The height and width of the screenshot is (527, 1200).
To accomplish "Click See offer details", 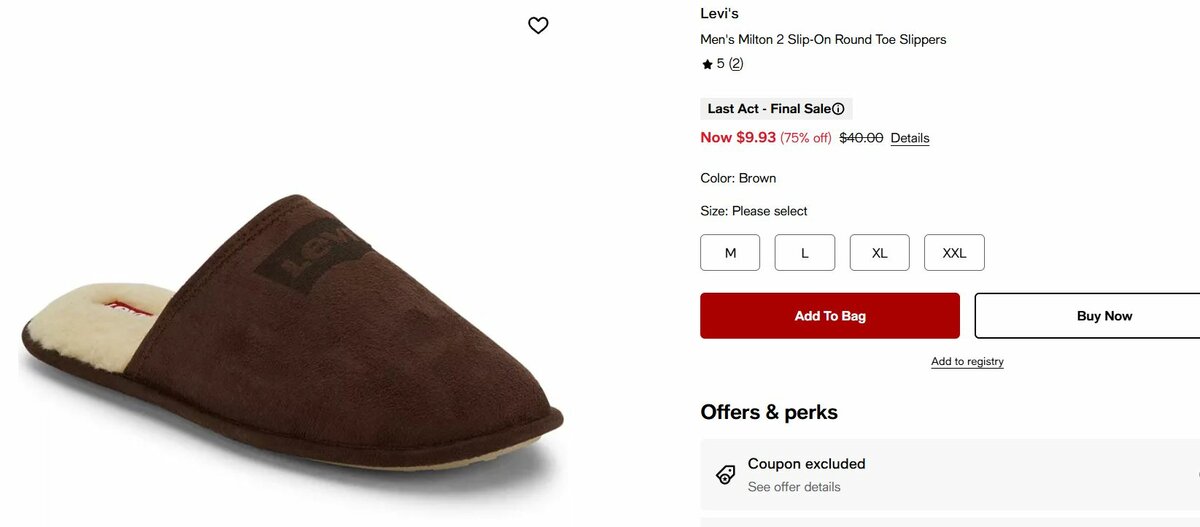I will coord(794,487).
